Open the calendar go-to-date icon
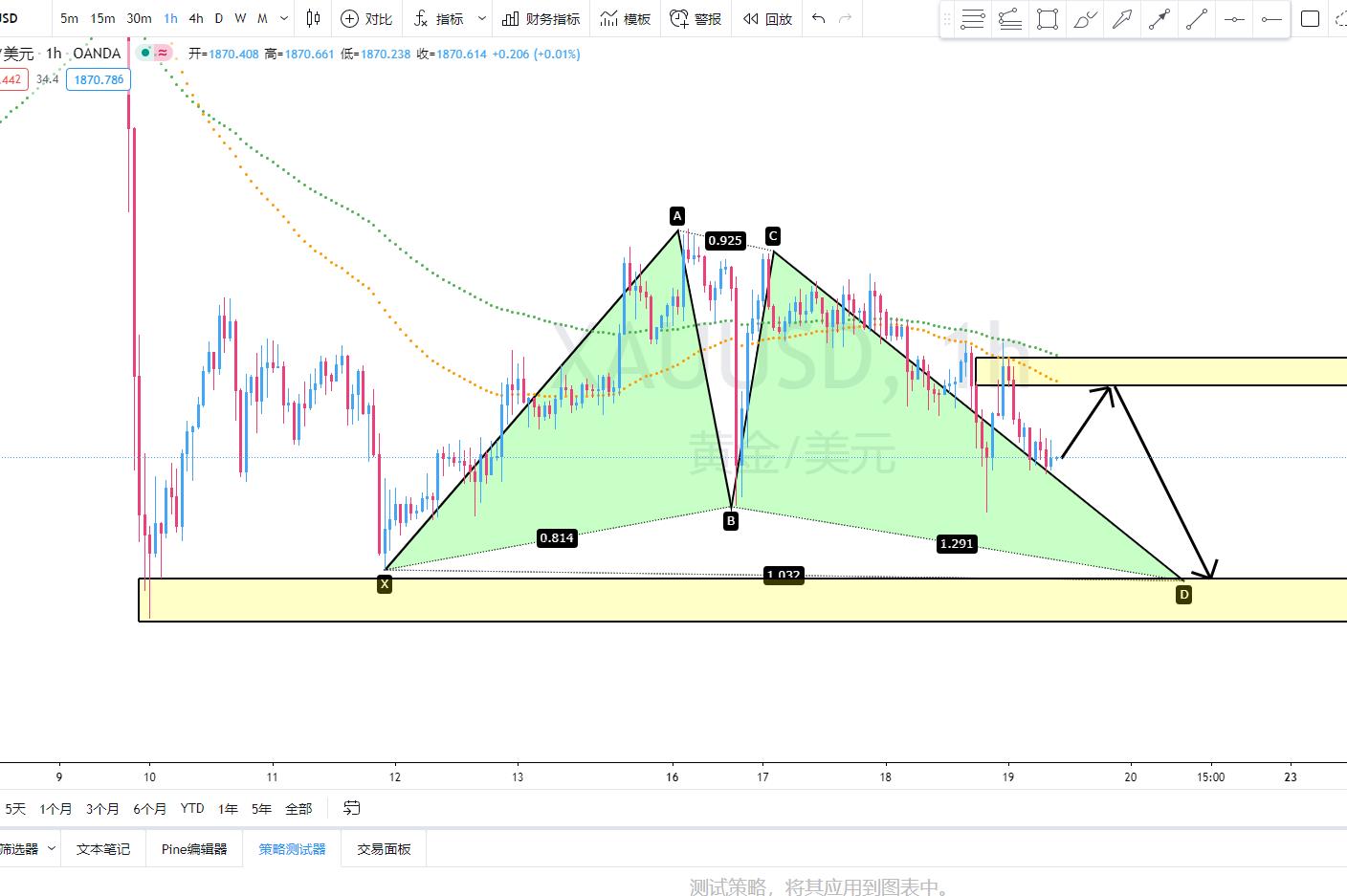This screenshot has height=896, width=1347. (352, 808)
